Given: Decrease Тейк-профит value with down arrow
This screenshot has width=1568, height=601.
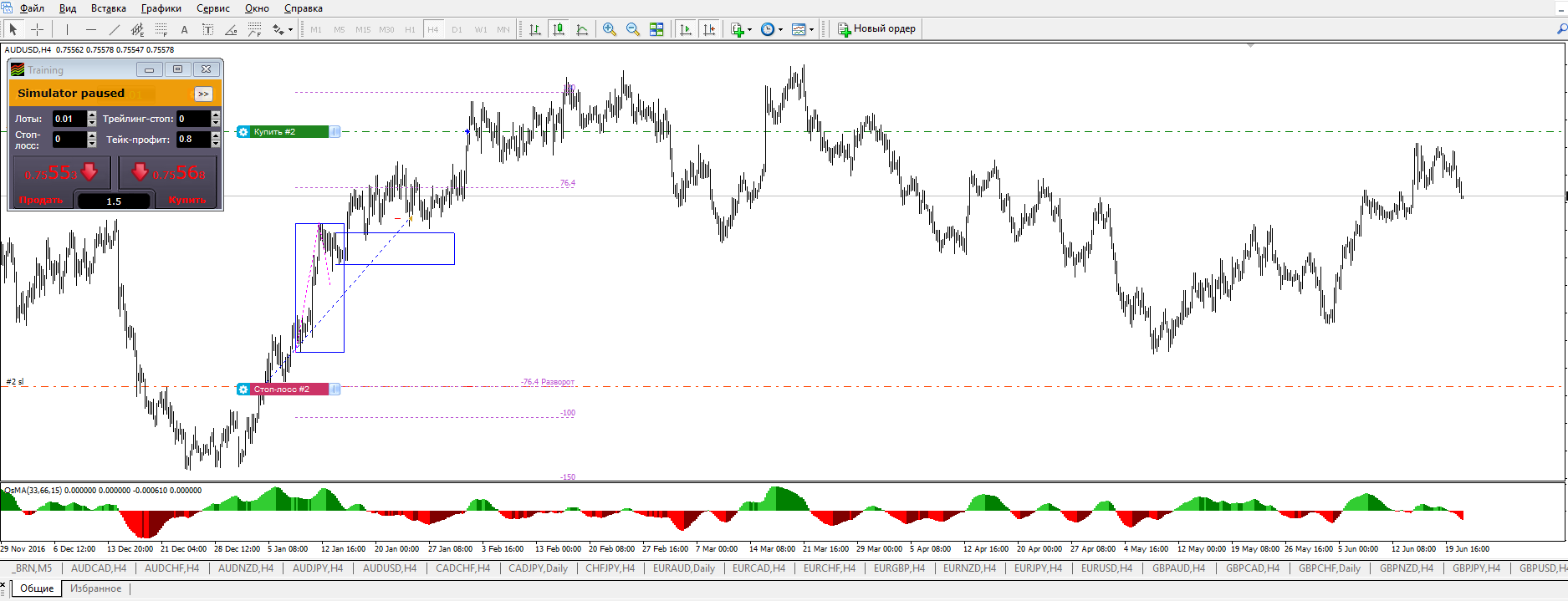Looking at the screenshot, I should pos(216,144).
